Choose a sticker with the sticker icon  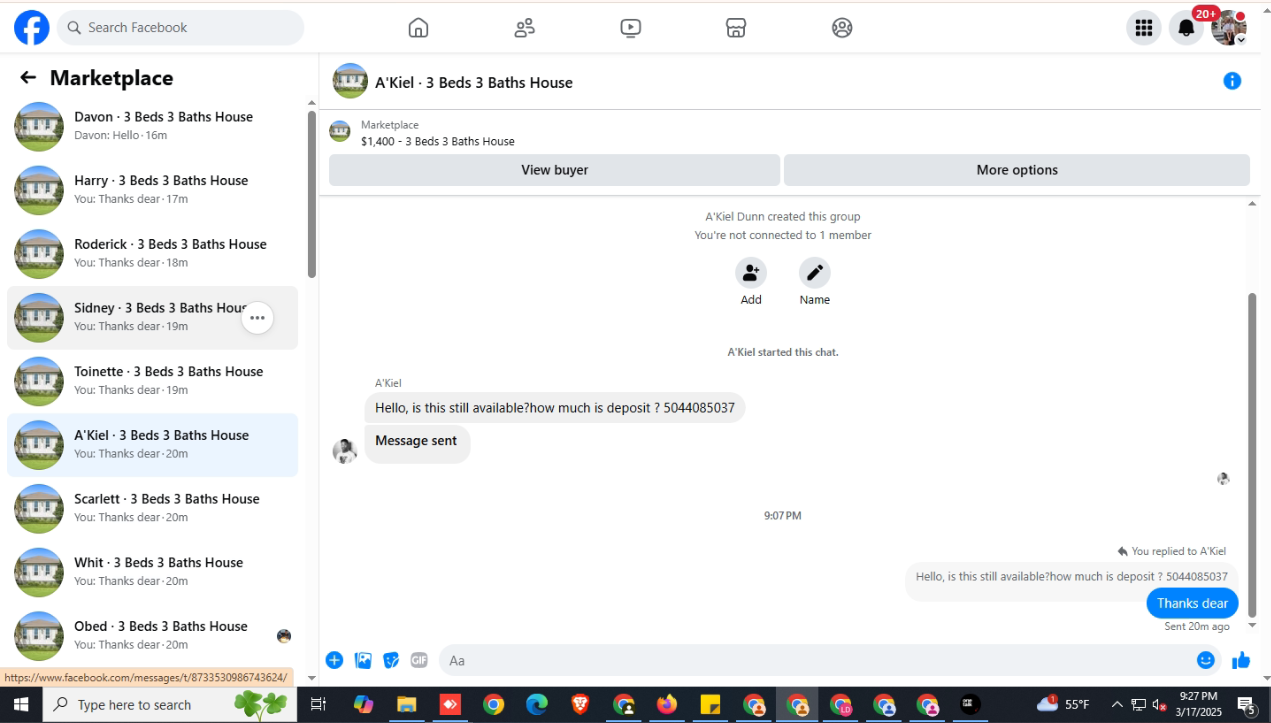391,660
